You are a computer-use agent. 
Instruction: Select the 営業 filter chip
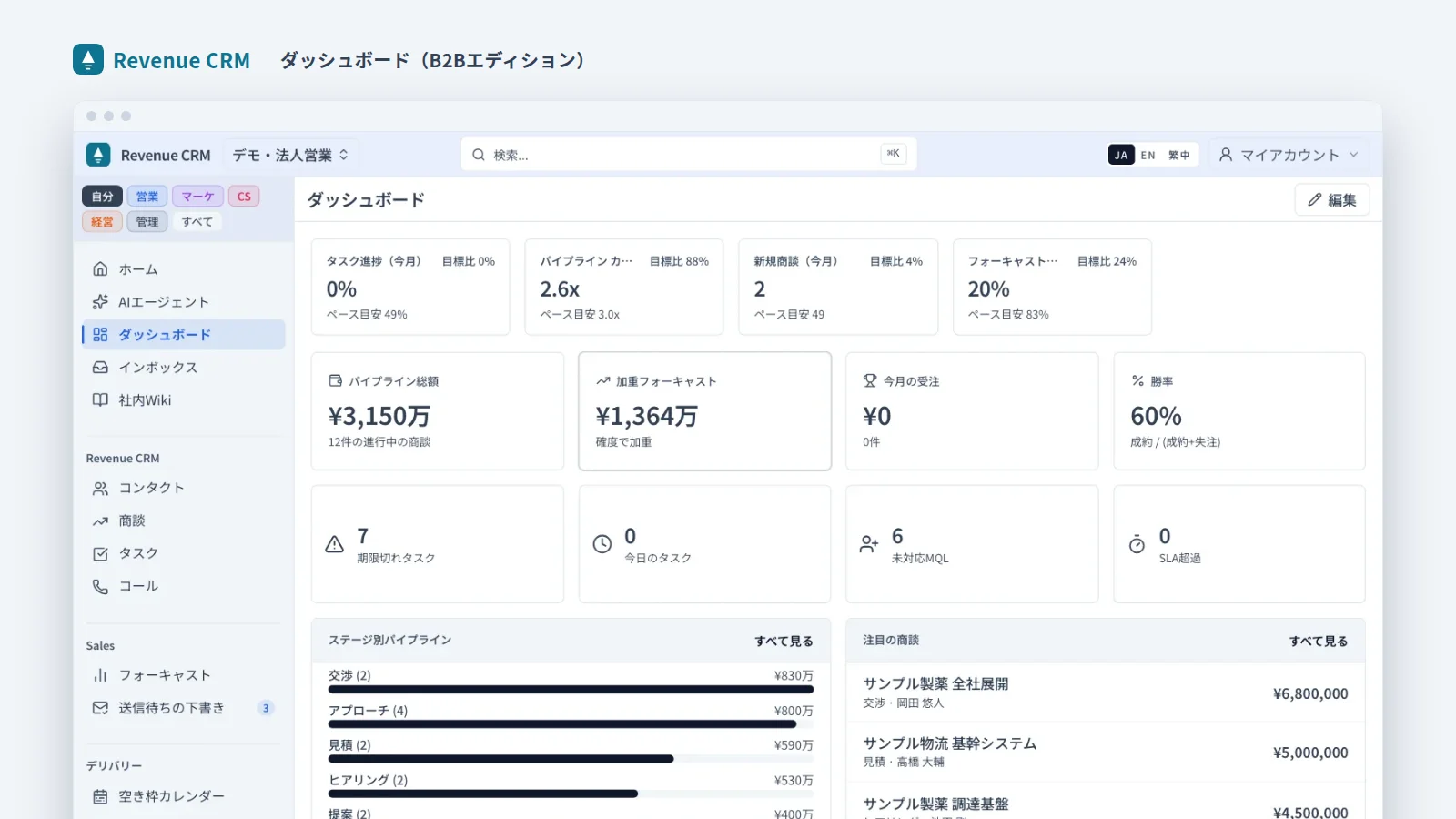[147, 197]
